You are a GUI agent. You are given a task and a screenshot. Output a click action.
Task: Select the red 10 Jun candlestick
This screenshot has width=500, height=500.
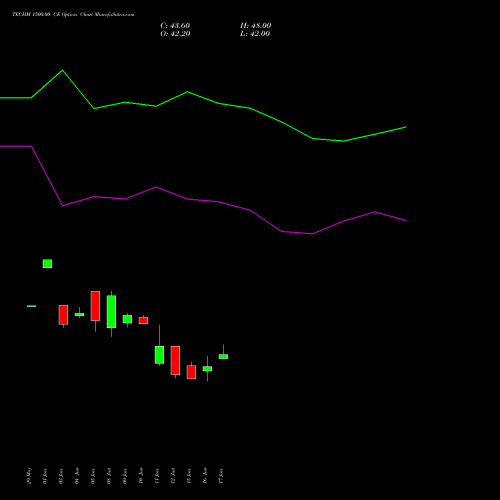pyautogui.click(x=143, y=320)
